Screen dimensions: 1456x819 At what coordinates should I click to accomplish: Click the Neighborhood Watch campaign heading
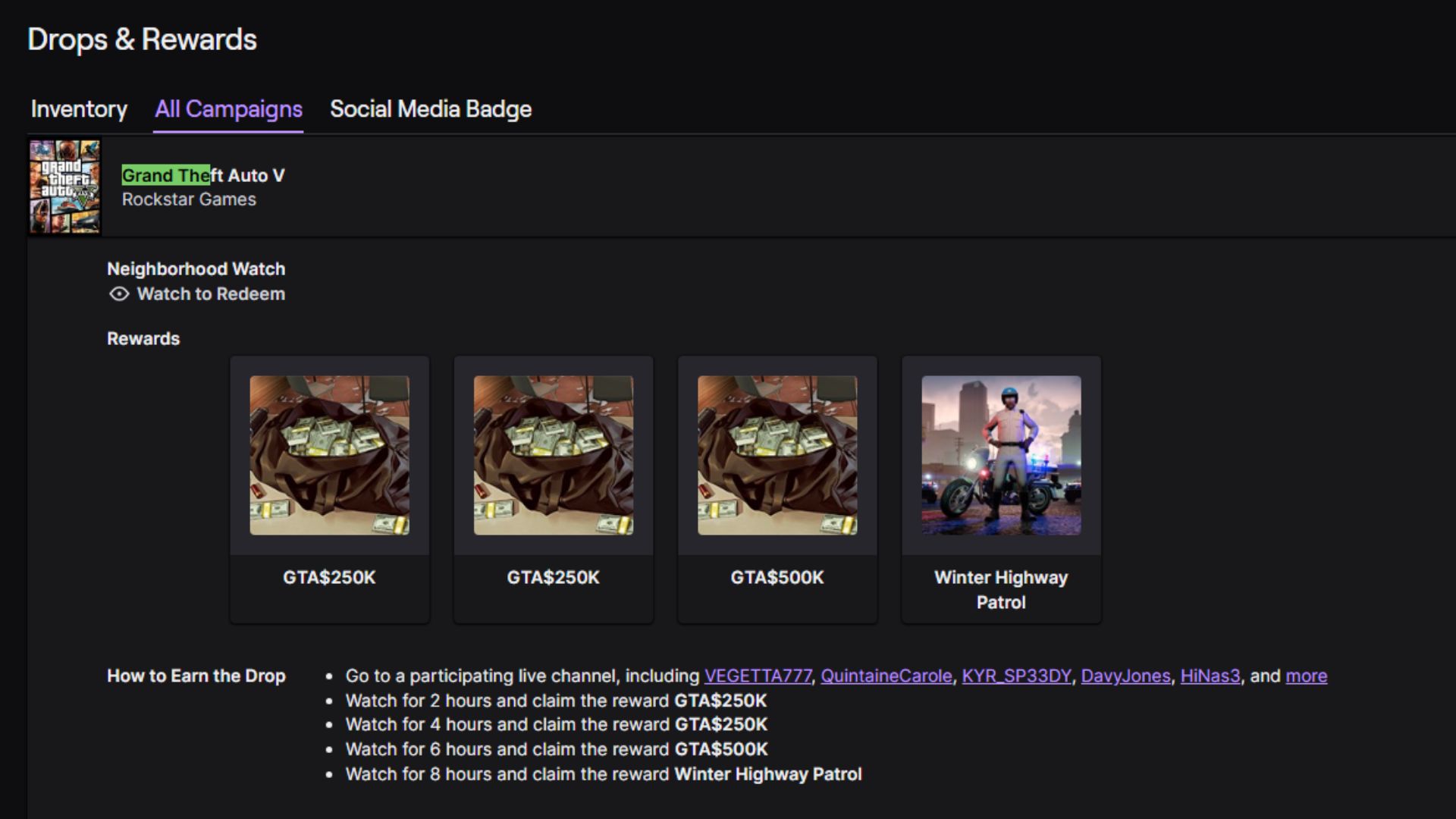point(196,269)
